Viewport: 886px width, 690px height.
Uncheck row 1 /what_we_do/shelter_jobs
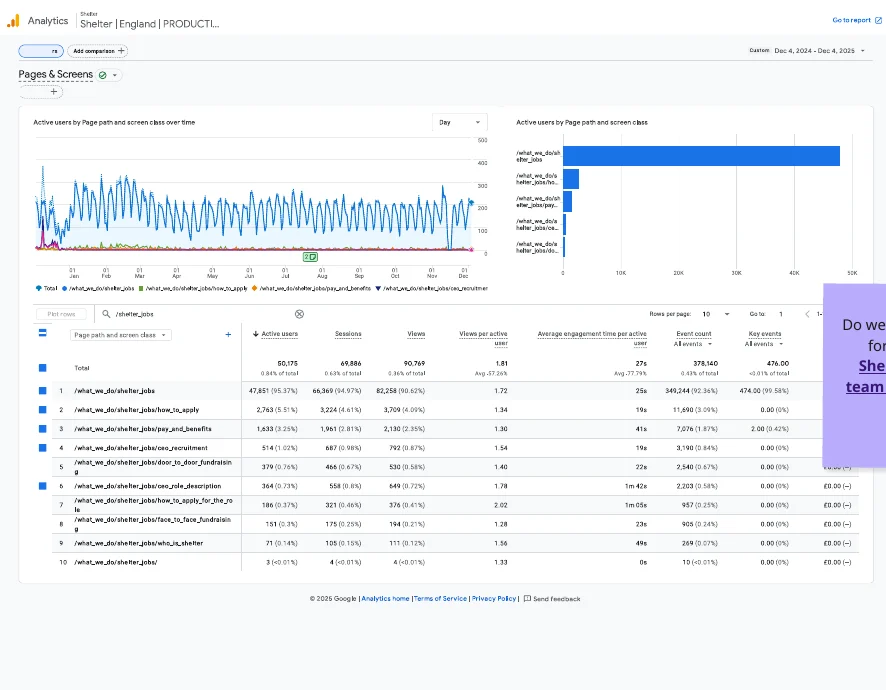click(42, 390)
